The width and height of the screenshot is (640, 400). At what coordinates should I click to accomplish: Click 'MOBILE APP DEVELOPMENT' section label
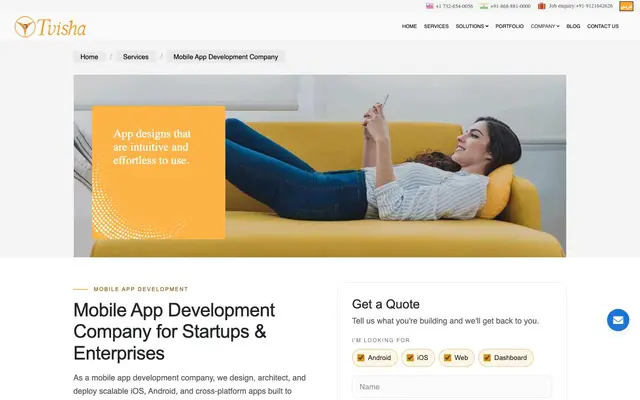point(141,289)
